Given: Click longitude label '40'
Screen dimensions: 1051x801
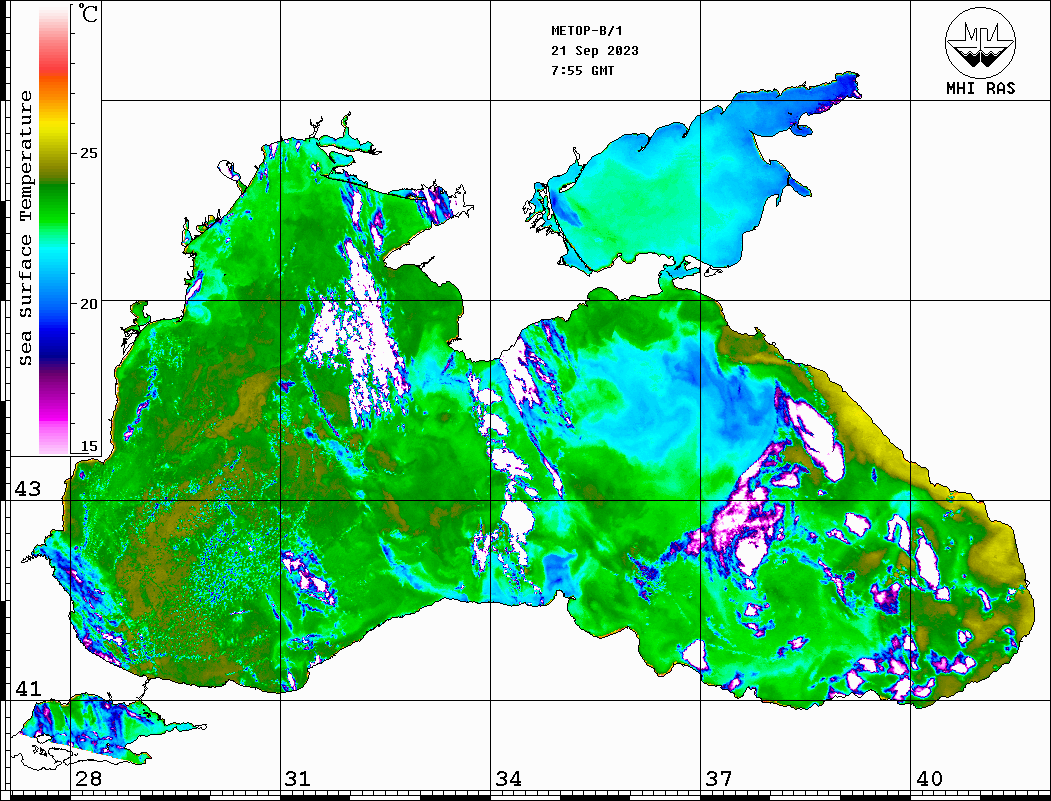Looking at the screenshot, I should coord(929,779).
